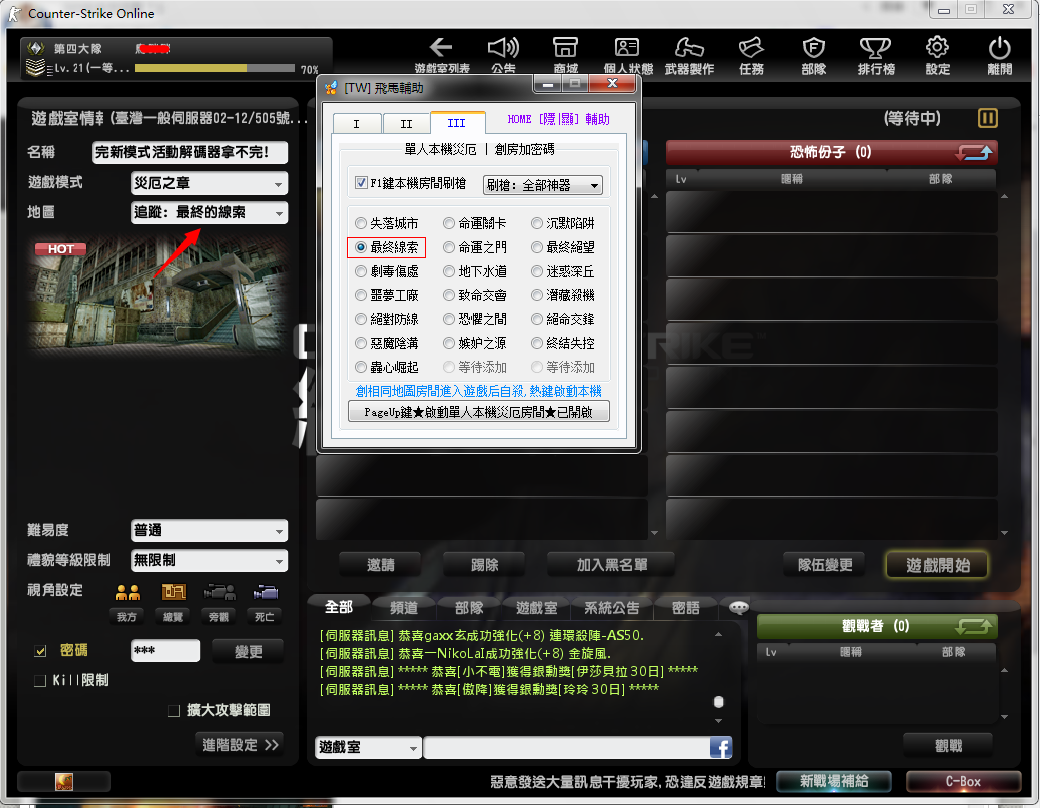Open the 刷槍 全部神器 dropdown
This screenshot has width=1040, height=808.
542,185
